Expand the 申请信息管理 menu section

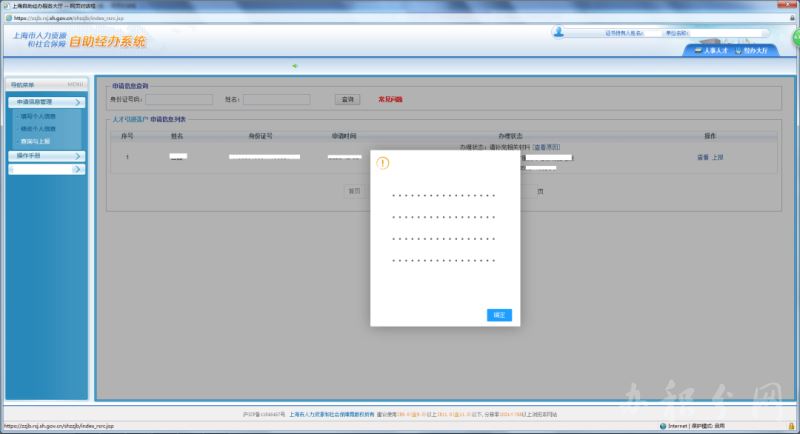tap(47, 102)
